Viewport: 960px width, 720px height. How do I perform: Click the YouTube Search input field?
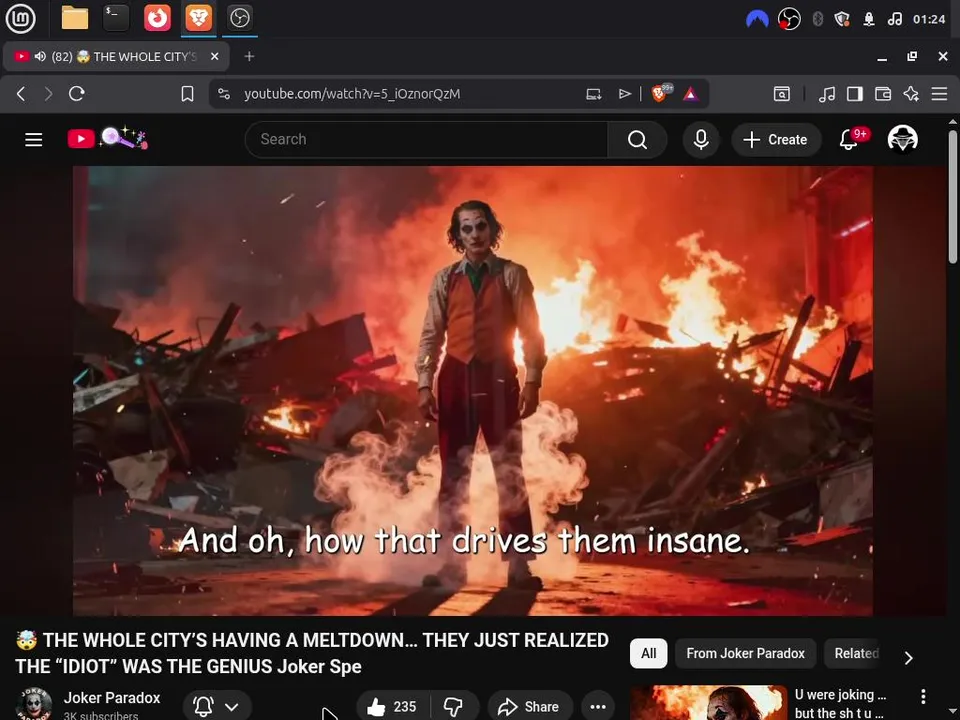point(426,140)
